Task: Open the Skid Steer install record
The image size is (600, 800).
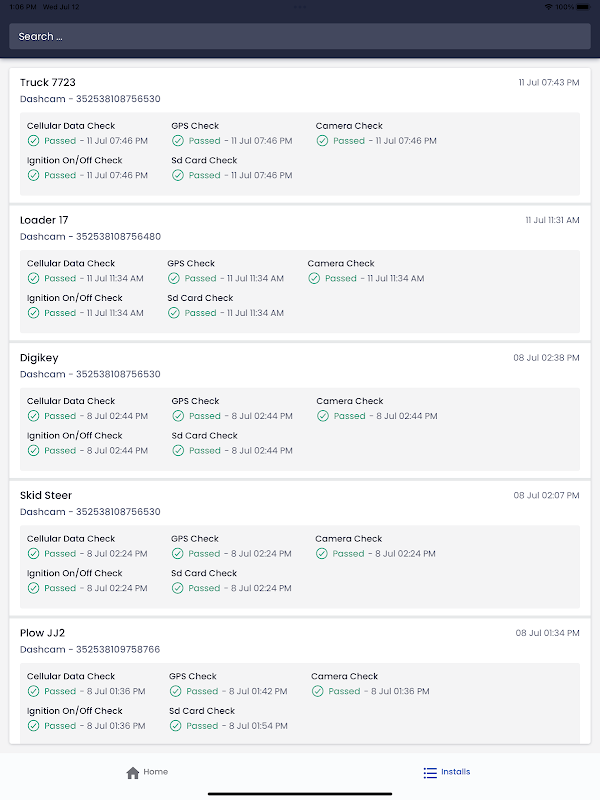Action: [x=46, y=495]
